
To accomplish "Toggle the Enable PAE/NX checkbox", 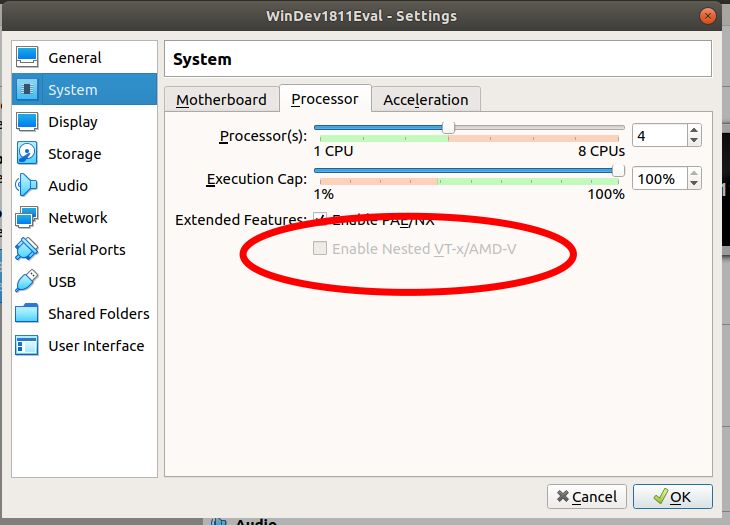I will pos(320,219).
